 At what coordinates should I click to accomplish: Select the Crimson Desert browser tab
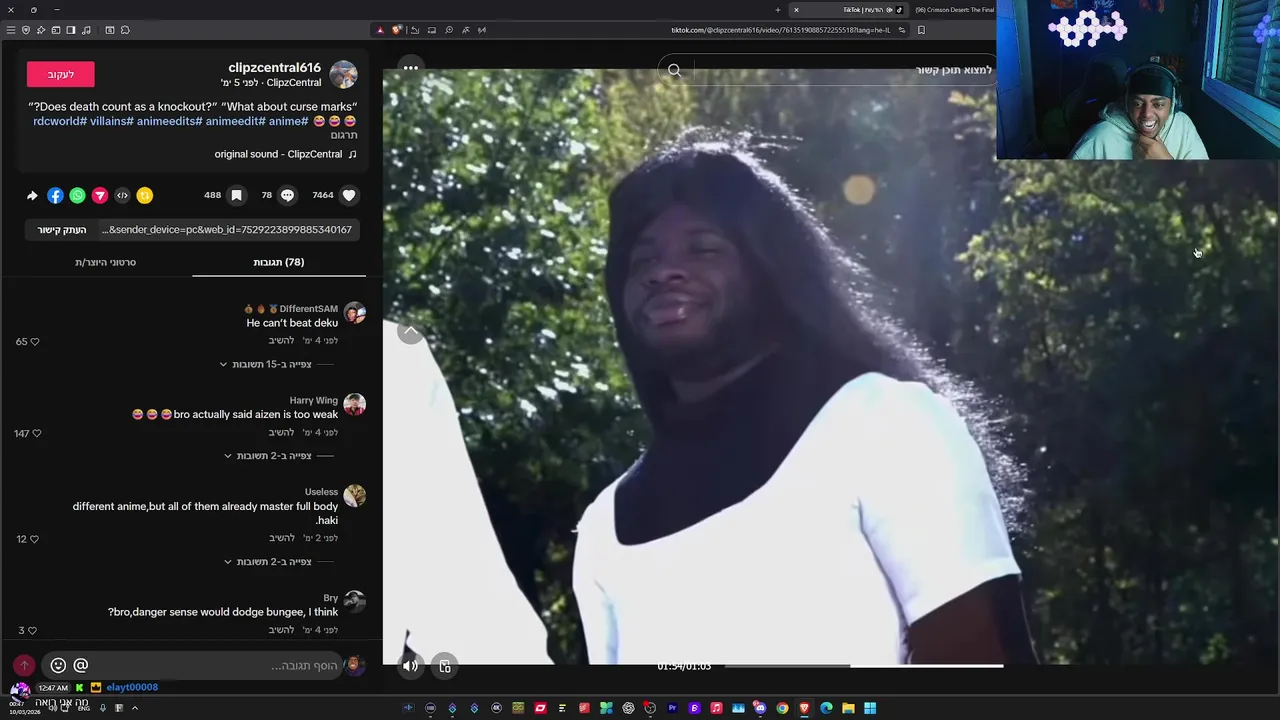point(955,10)
